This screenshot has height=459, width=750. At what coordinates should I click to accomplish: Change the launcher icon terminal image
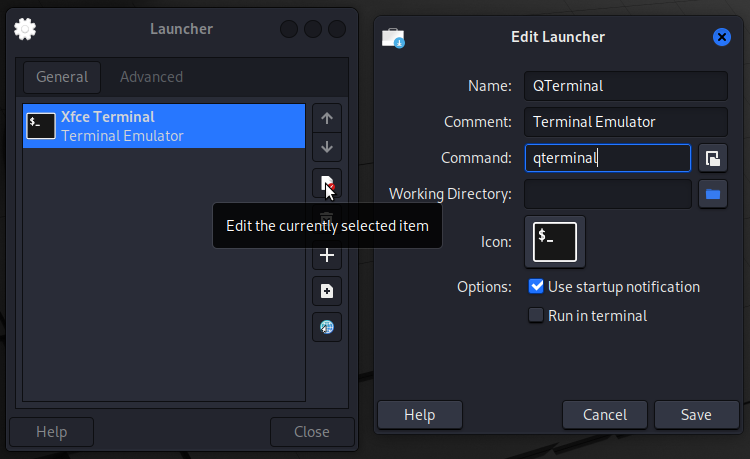coord(555,242)
